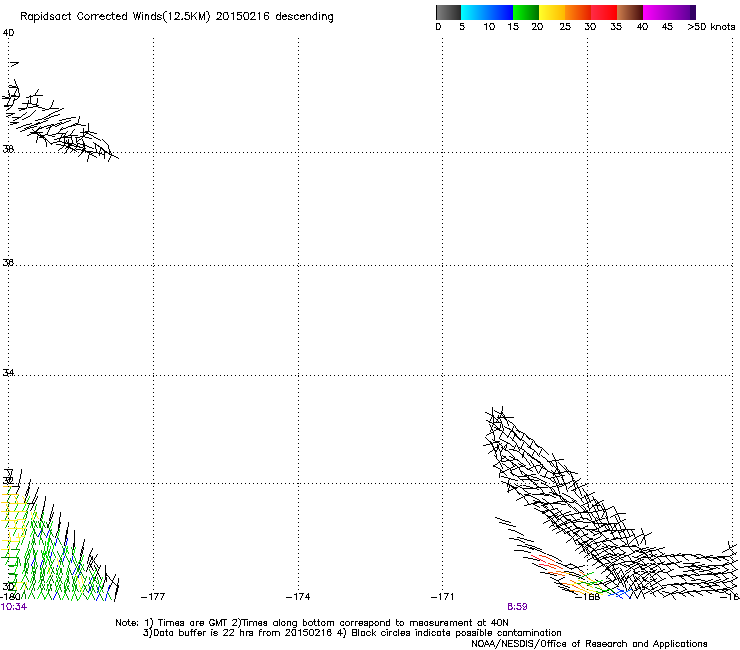This screenshot has width=740, height=650.
Task: Click the cyan-blue 5-15 knots legend segment
Action: (x=487, y=12)
